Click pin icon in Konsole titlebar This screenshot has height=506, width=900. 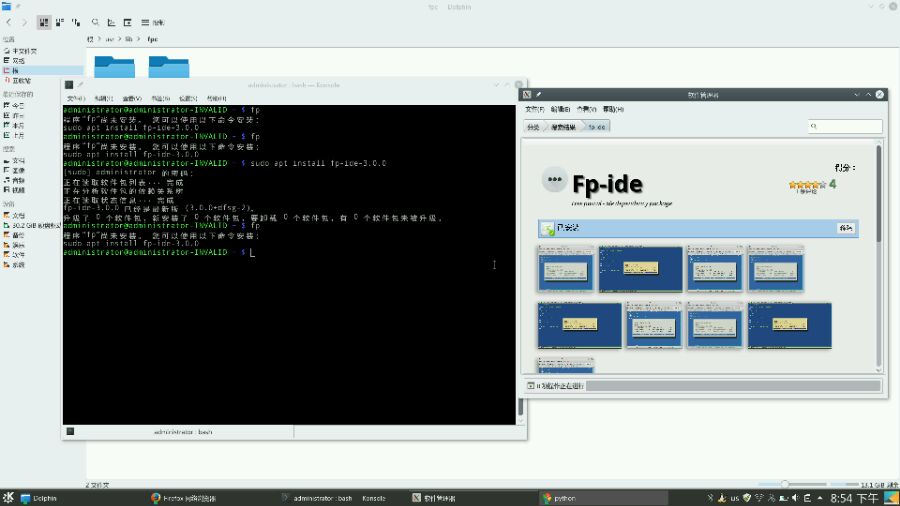[x=81, y=85]
